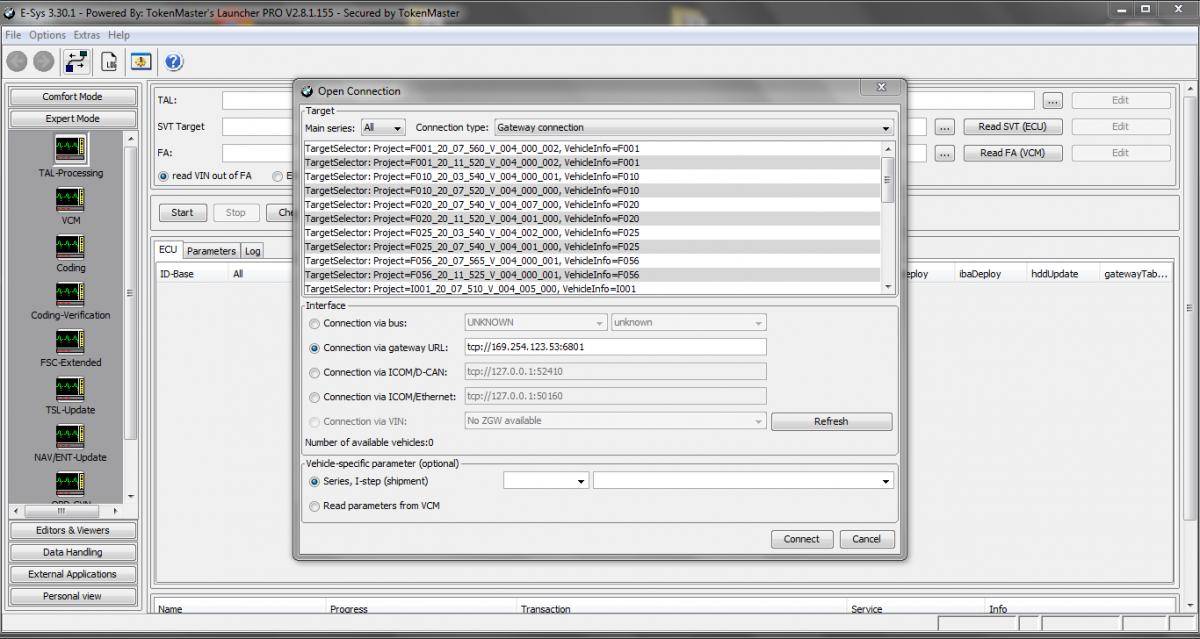The image size is (1200, 639).
Task: Select the Coding module icon
Action: 70,246
